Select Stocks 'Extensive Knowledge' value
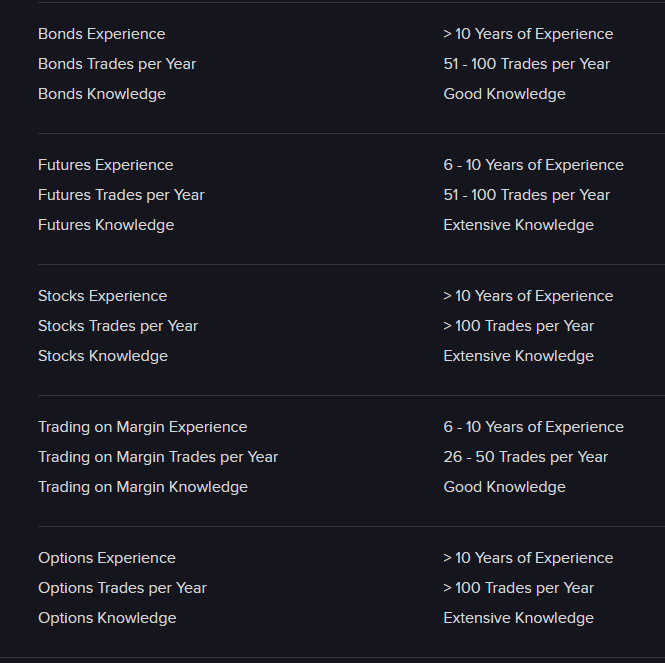This screenshot has height=663, width=665. tap(518, 356)
